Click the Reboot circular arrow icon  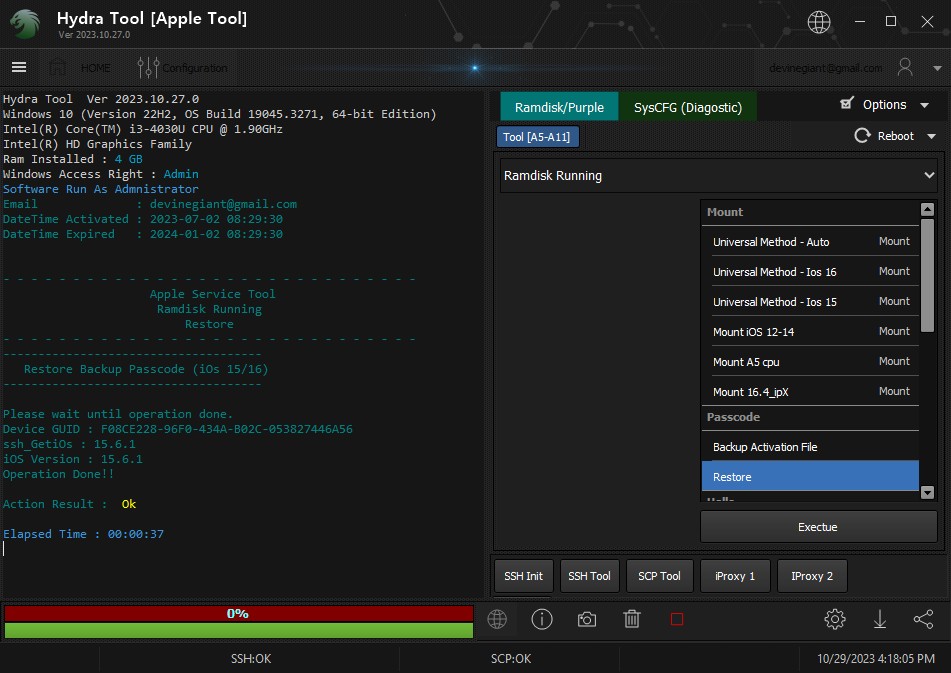(862, 136)
